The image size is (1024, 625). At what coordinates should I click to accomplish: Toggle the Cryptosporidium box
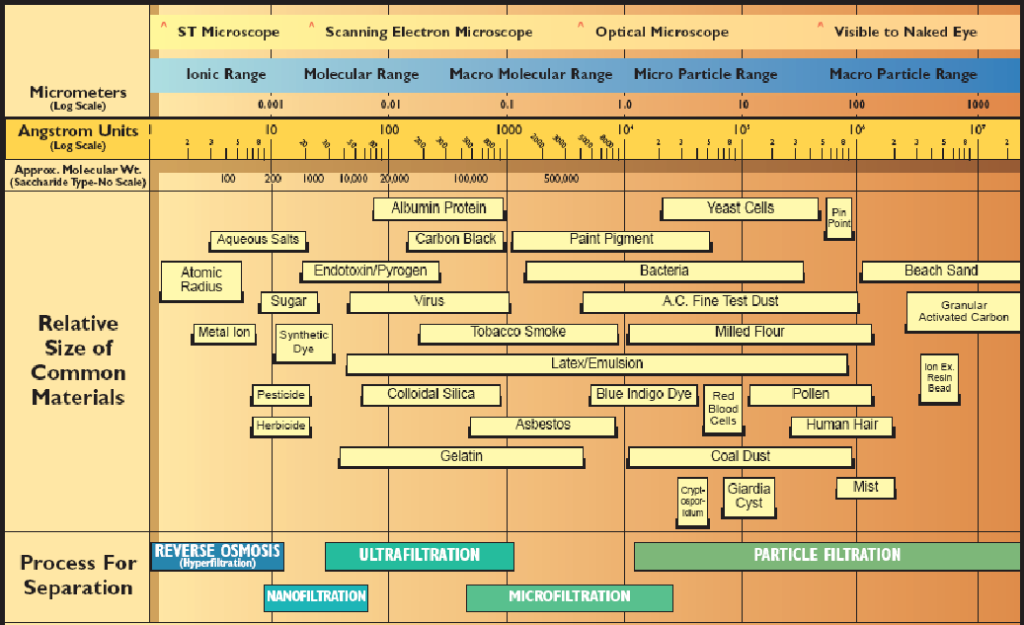691,497
